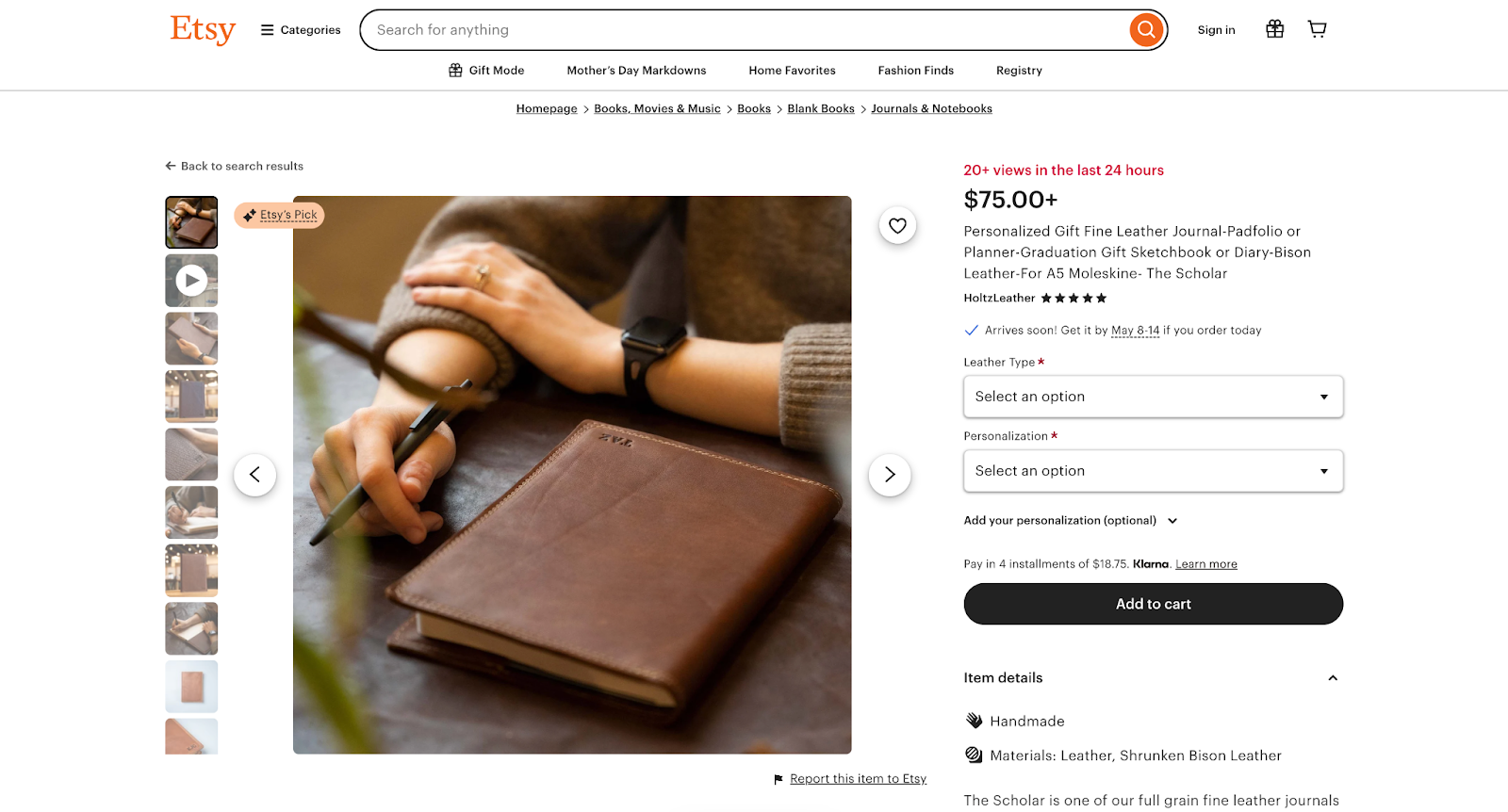
Task: Expand the Add your personalization section
Action: [x=1070, y=520]
